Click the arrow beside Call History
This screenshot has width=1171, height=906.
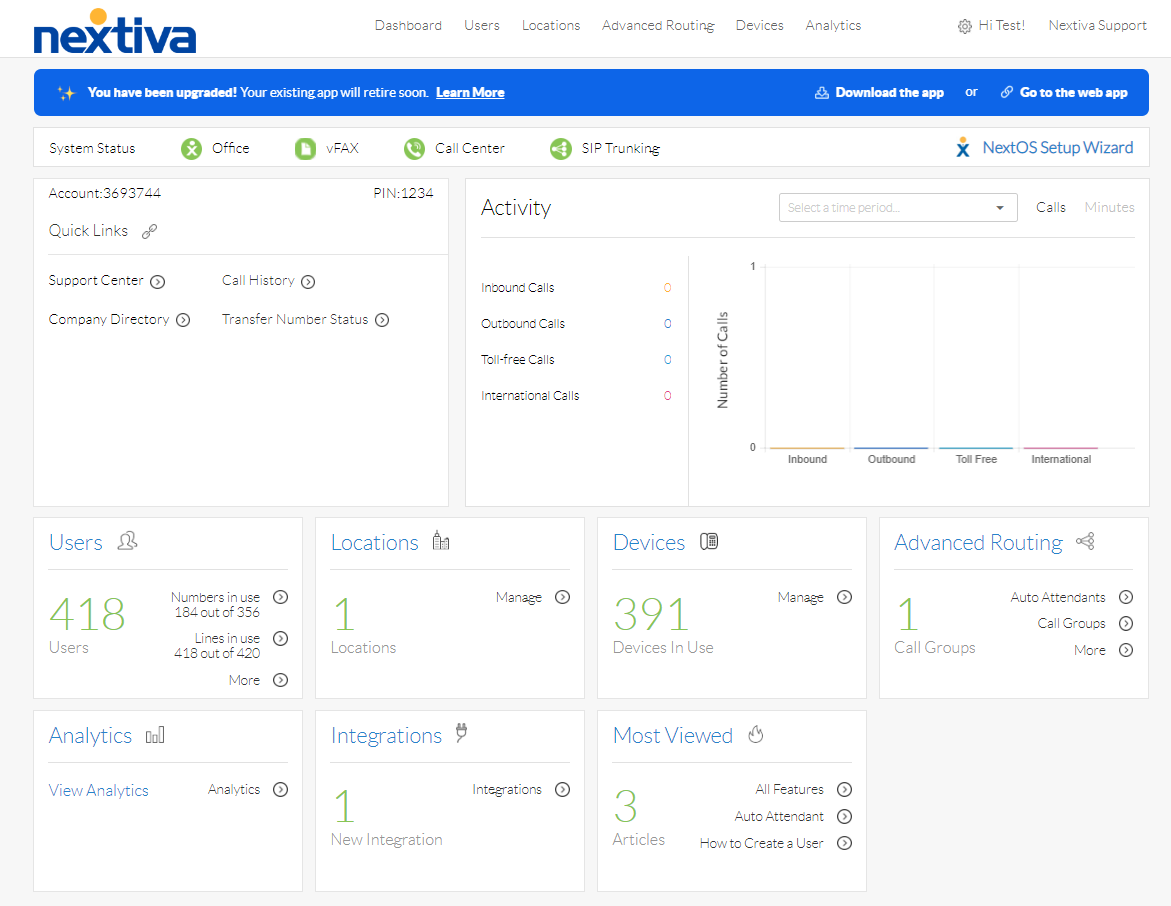tap(308, 282)
